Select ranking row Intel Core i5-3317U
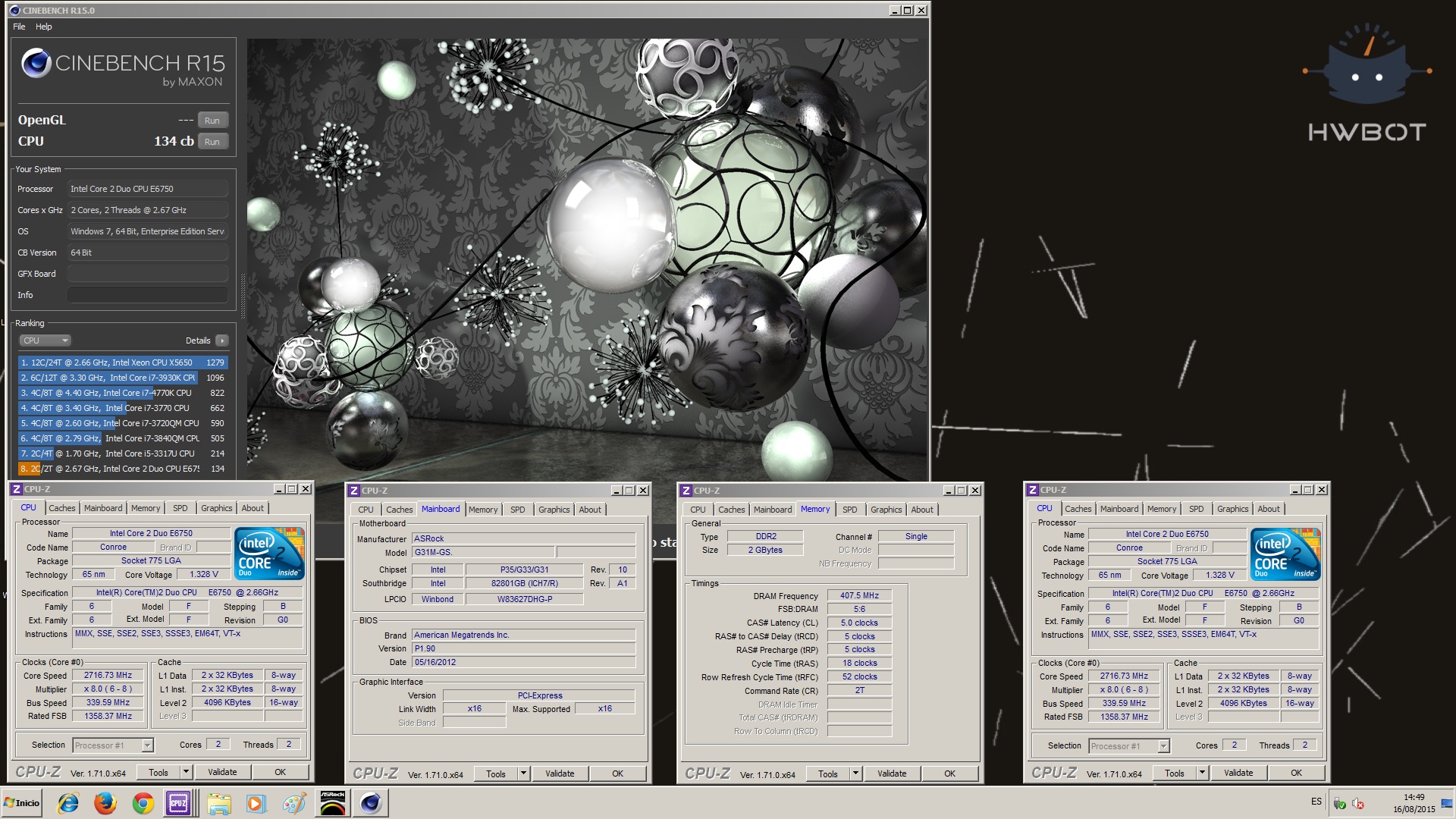1456x819 pixels. click(x=123, y=453)
